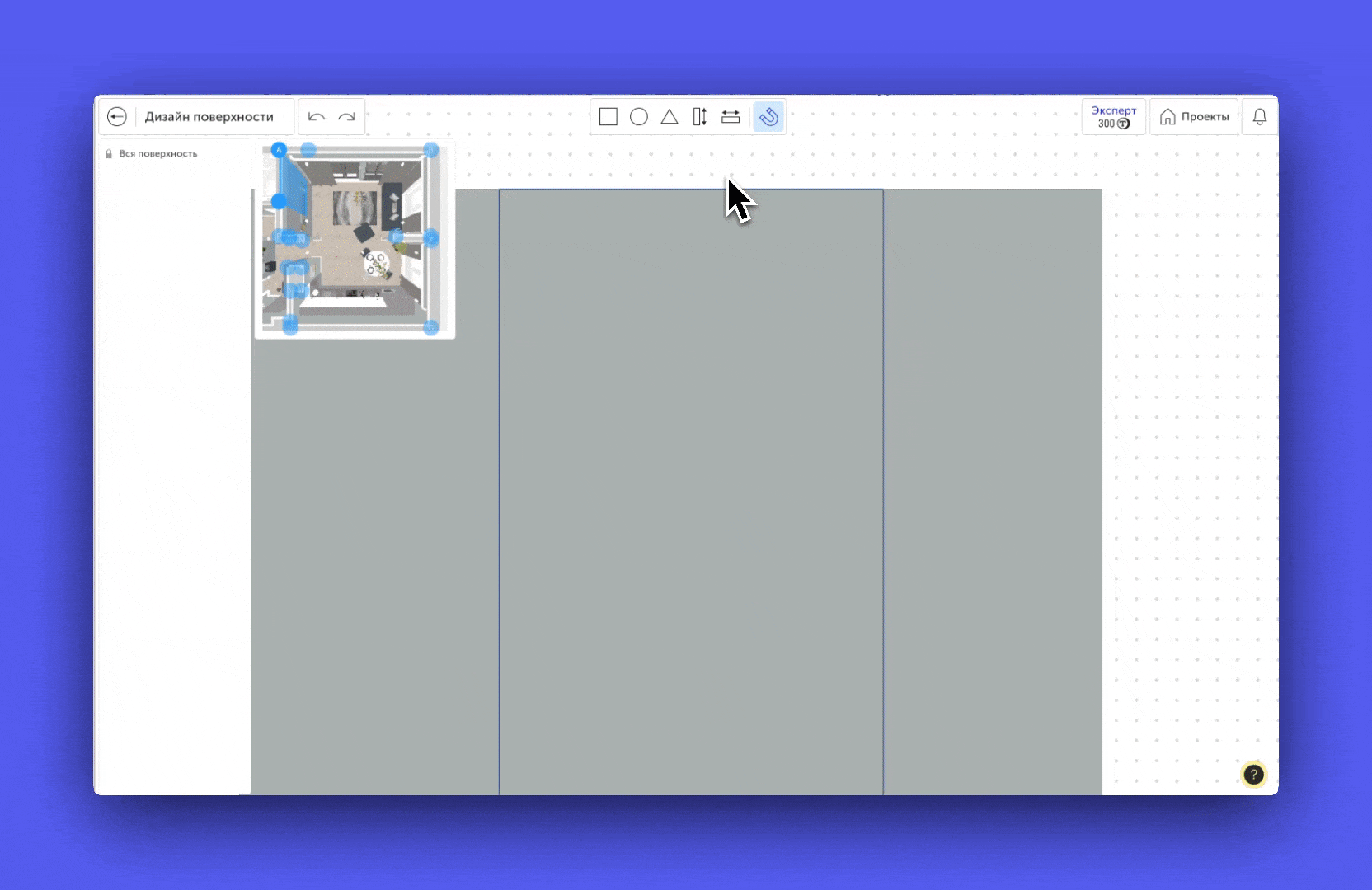
Task: Click the back arrow button
Action: coord(117,117)
